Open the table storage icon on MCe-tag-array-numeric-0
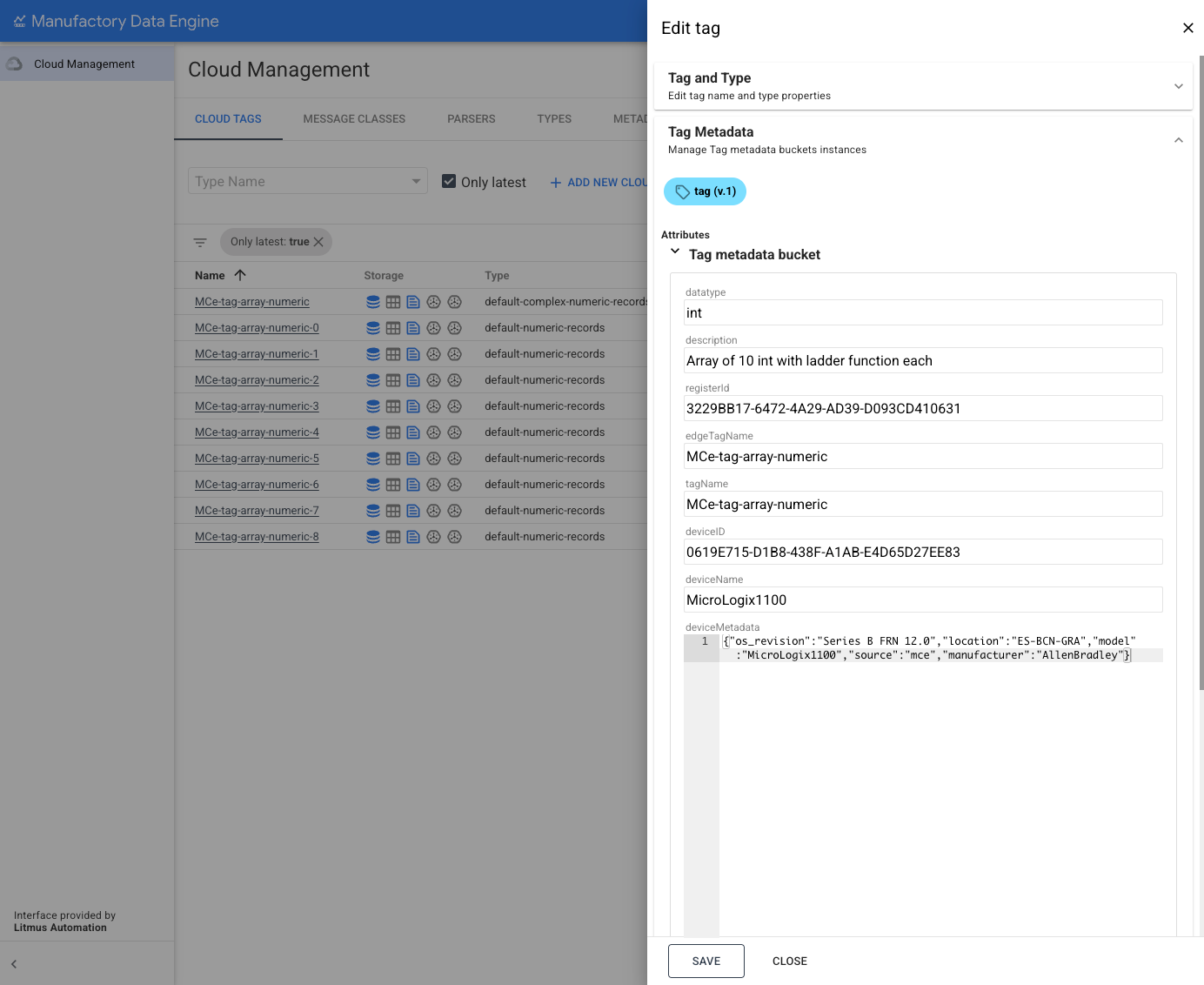Viewport: 1204px width, 985px height. coord(392,327)
